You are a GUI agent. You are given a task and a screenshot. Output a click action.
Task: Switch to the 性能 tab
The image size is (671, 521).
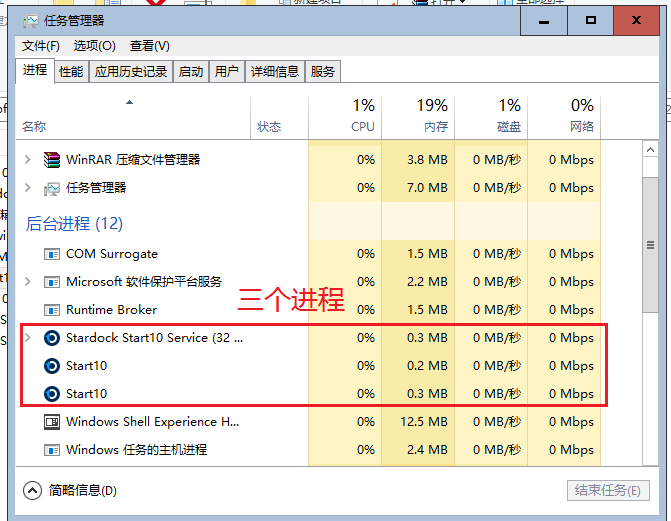(71, 71)
